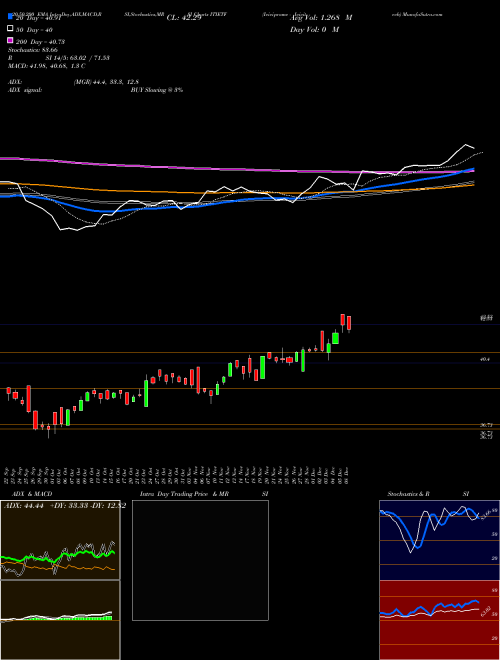The image size is (500, 660).
Task: Click the Day Vol: 0 M label
Action: pyautogui.click(x=314, y=29)
